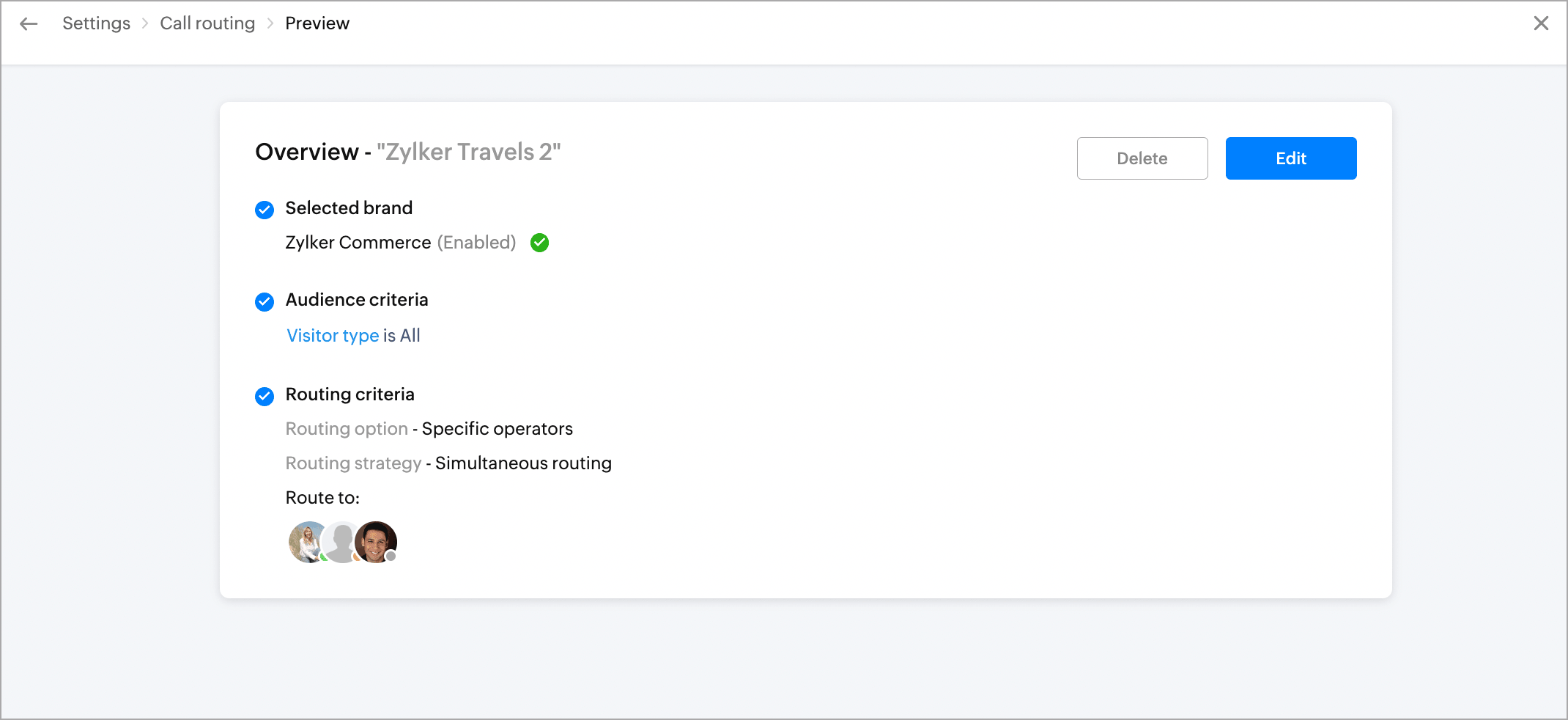Viewport: 1568px width, 720px height.
Task: Click the Specific operators routing option text
Action: tap(498, 429)
